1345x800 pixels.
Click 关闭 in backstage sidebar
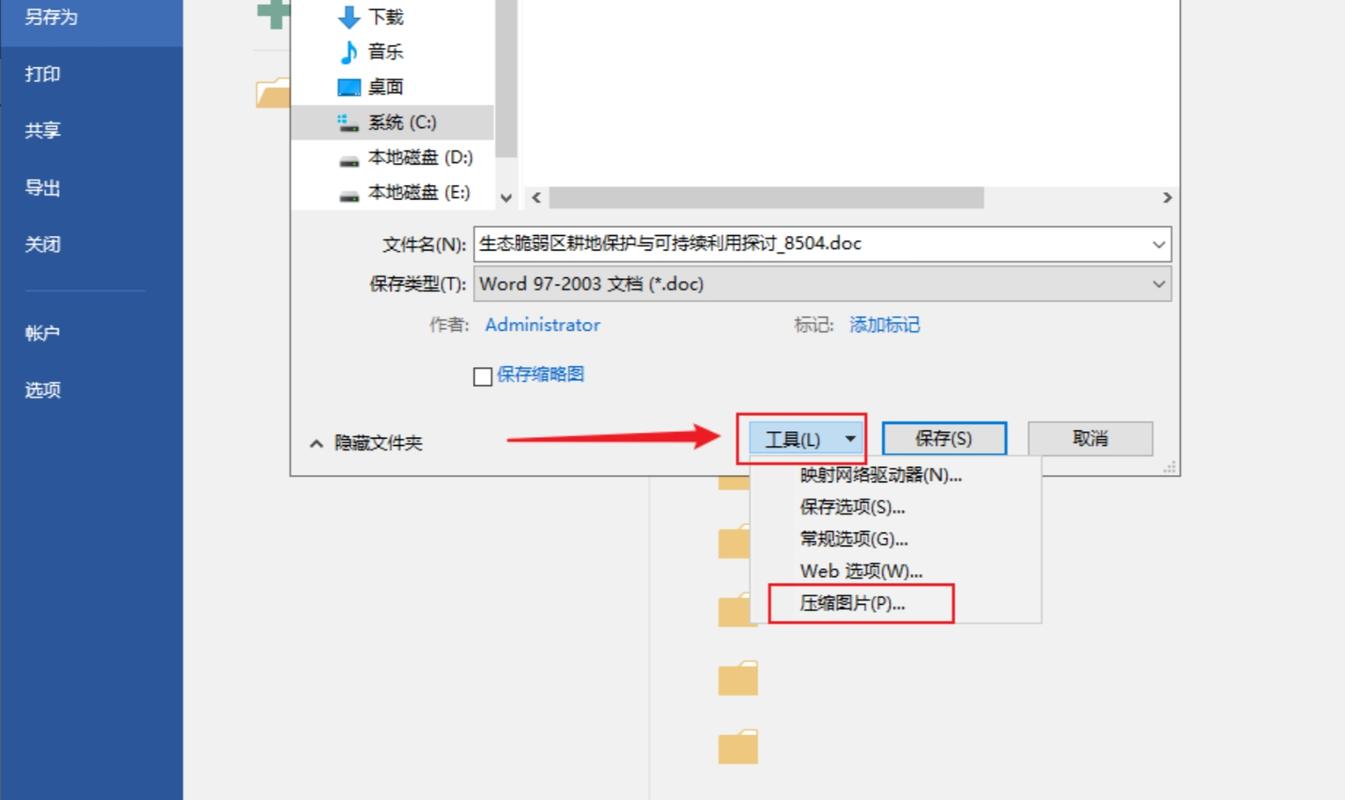coord(43,244)
